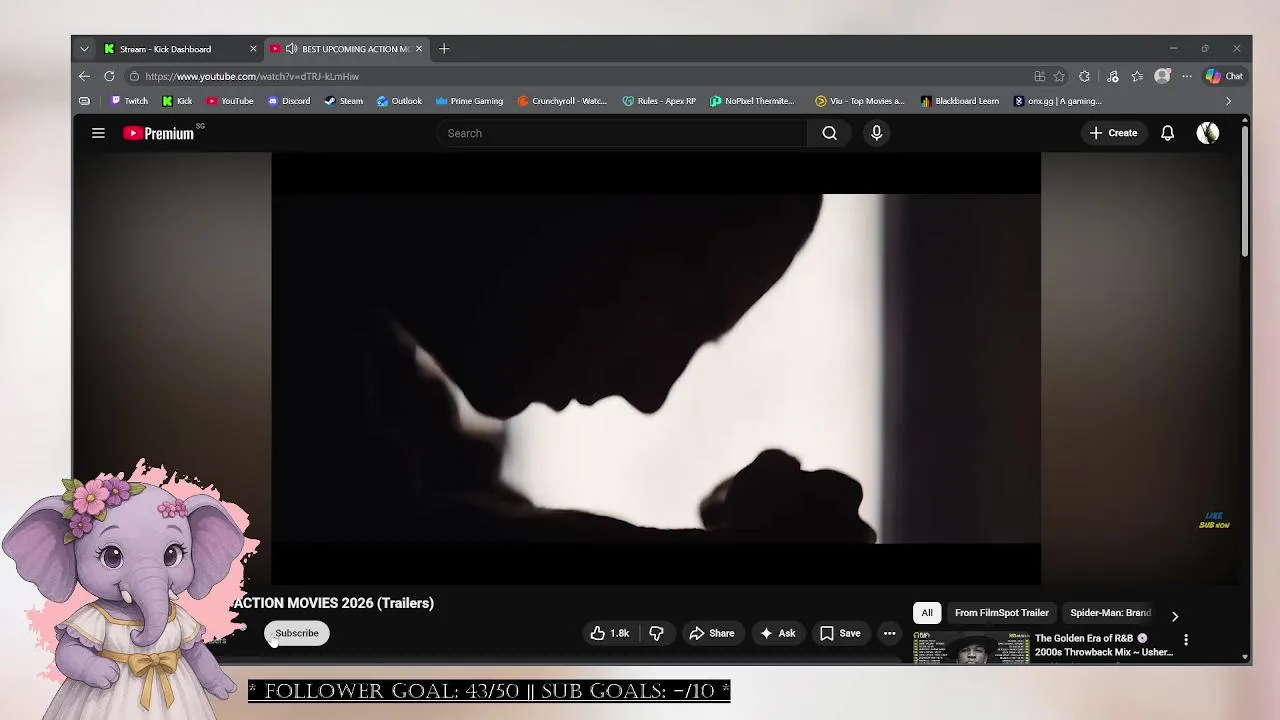Select the Spider-Man: Brand chip

1110,613
